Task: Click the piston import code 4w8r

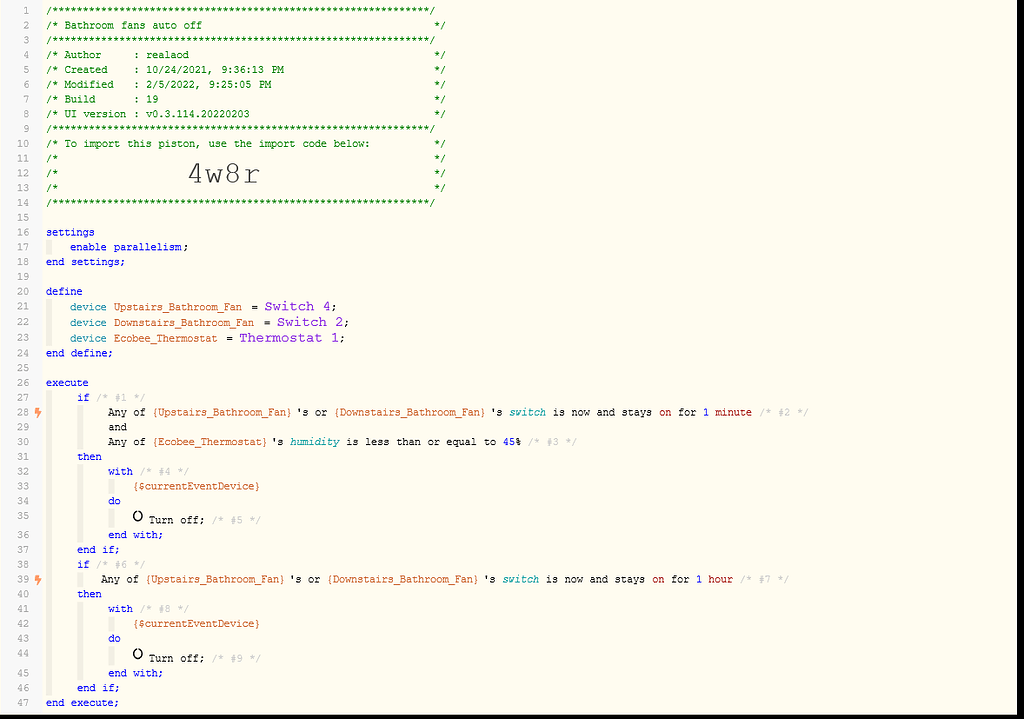Action: pos(222,173)
